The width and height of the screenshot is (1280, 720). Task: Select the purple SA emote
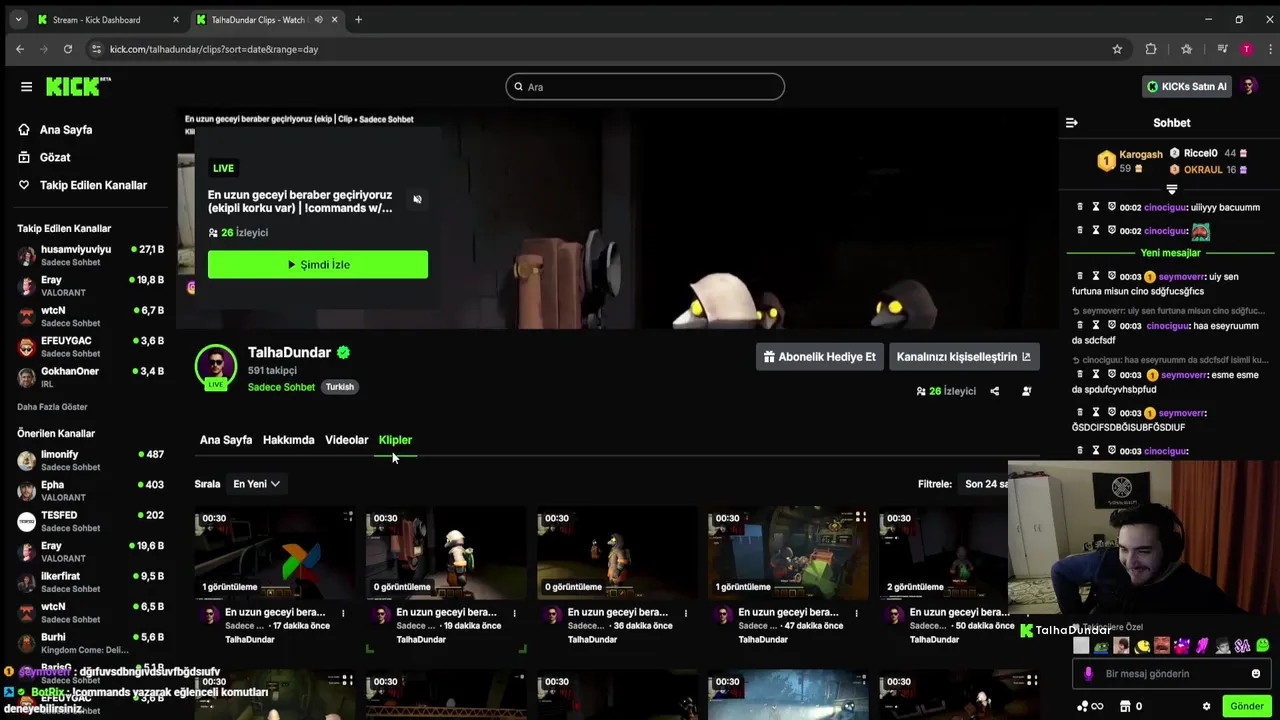[x=1242, y=646]
